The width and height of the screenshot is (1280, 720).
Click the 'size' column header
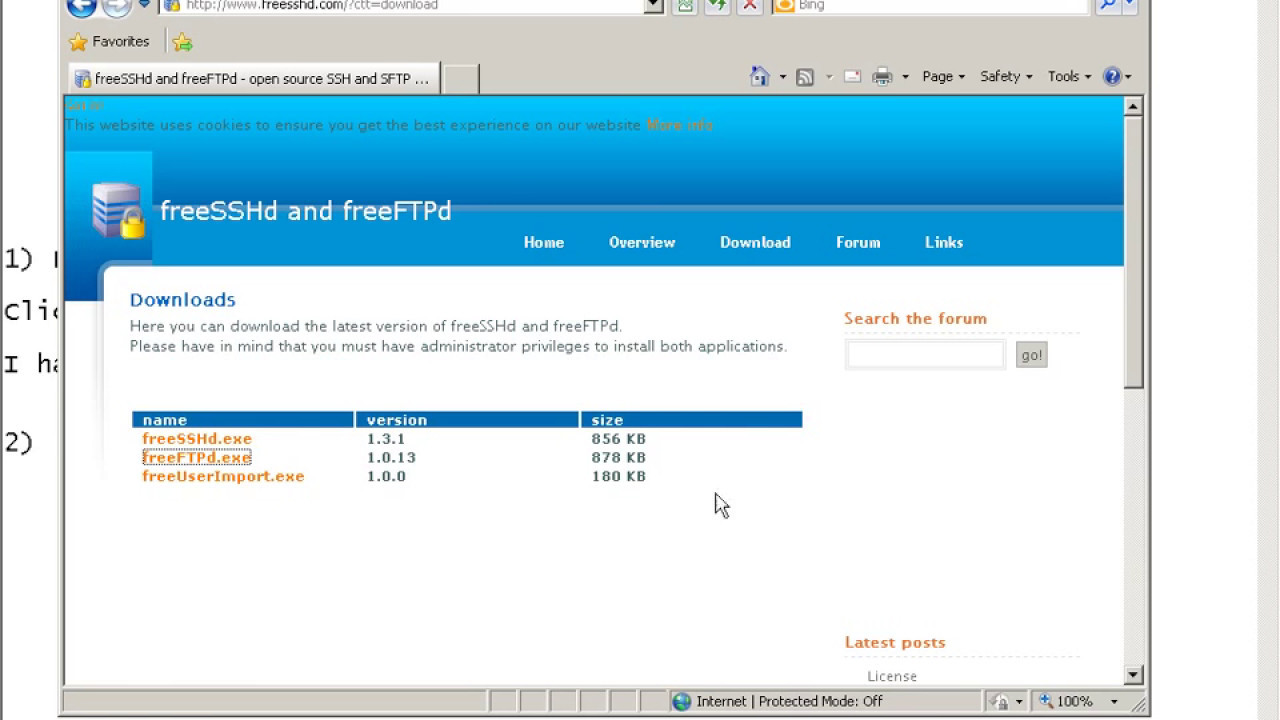click(x=692, y=420)
